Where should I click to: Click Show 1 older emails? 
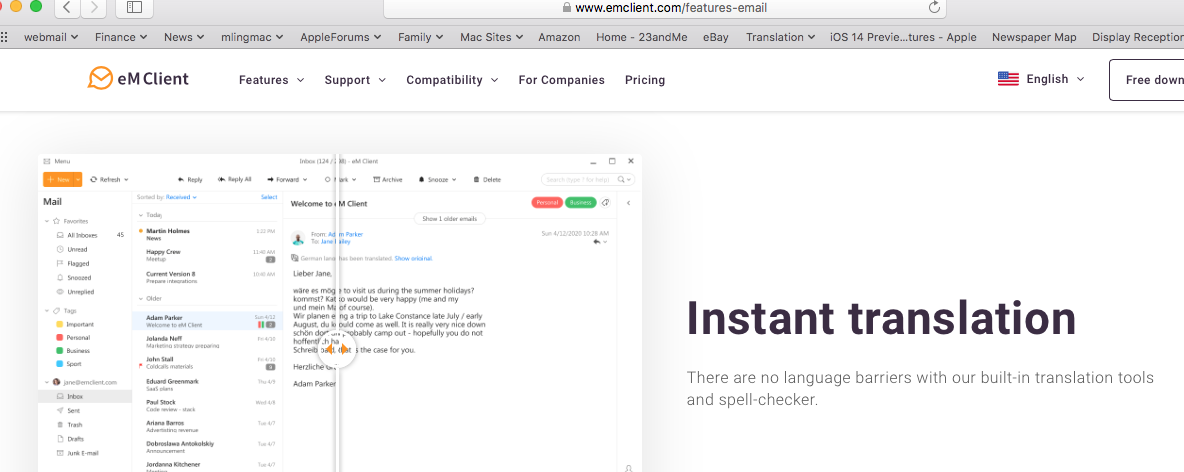tap(450, 219)
